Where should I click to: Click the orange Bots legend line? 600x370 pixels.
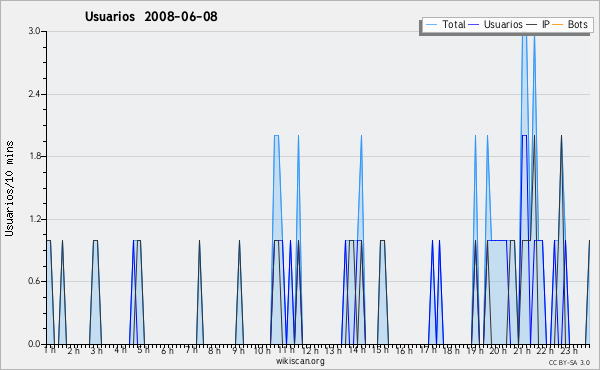(x=558, y=25)
